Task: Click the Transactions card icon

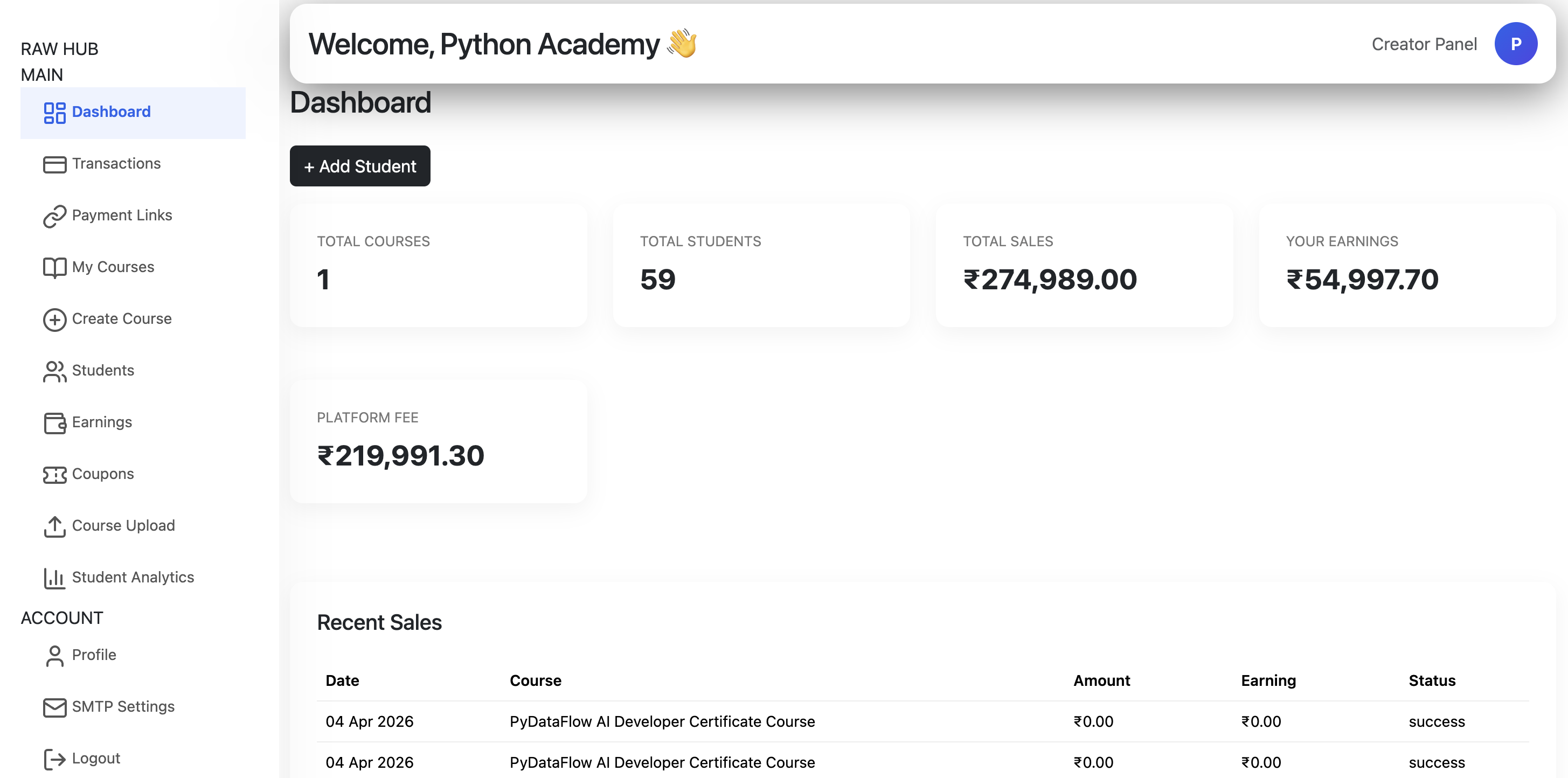Action: tap(54, 164)
